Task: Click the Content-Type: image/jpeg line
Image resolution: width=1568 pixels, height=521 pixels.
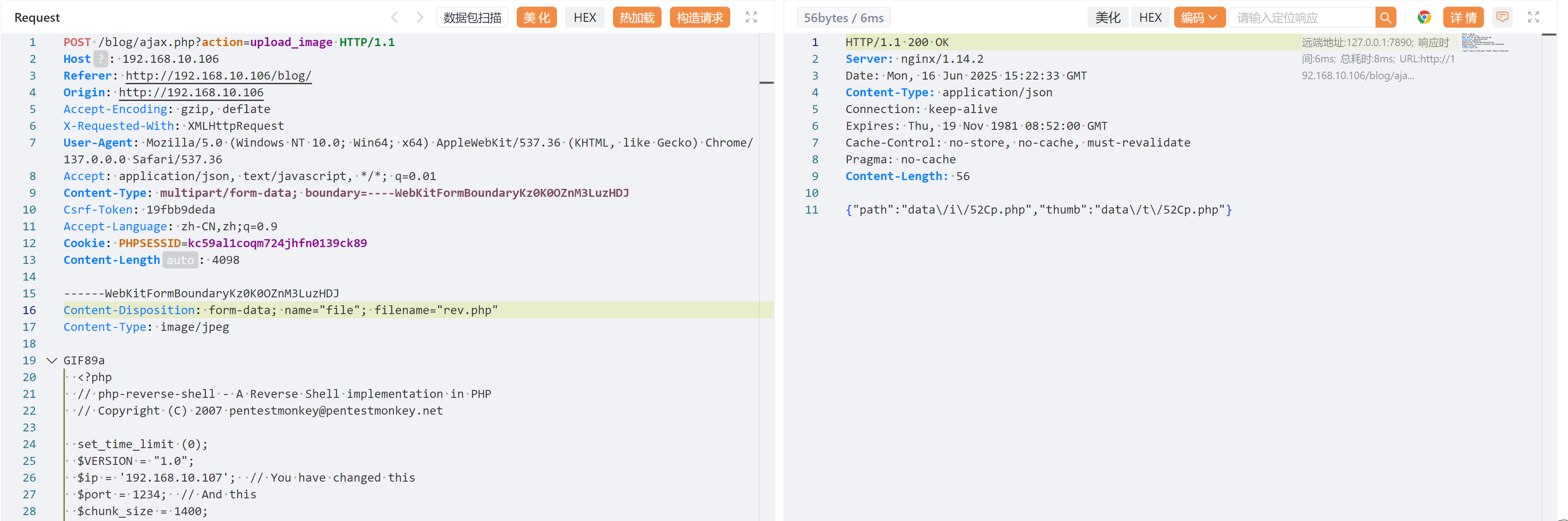Action: pos(146,327)
